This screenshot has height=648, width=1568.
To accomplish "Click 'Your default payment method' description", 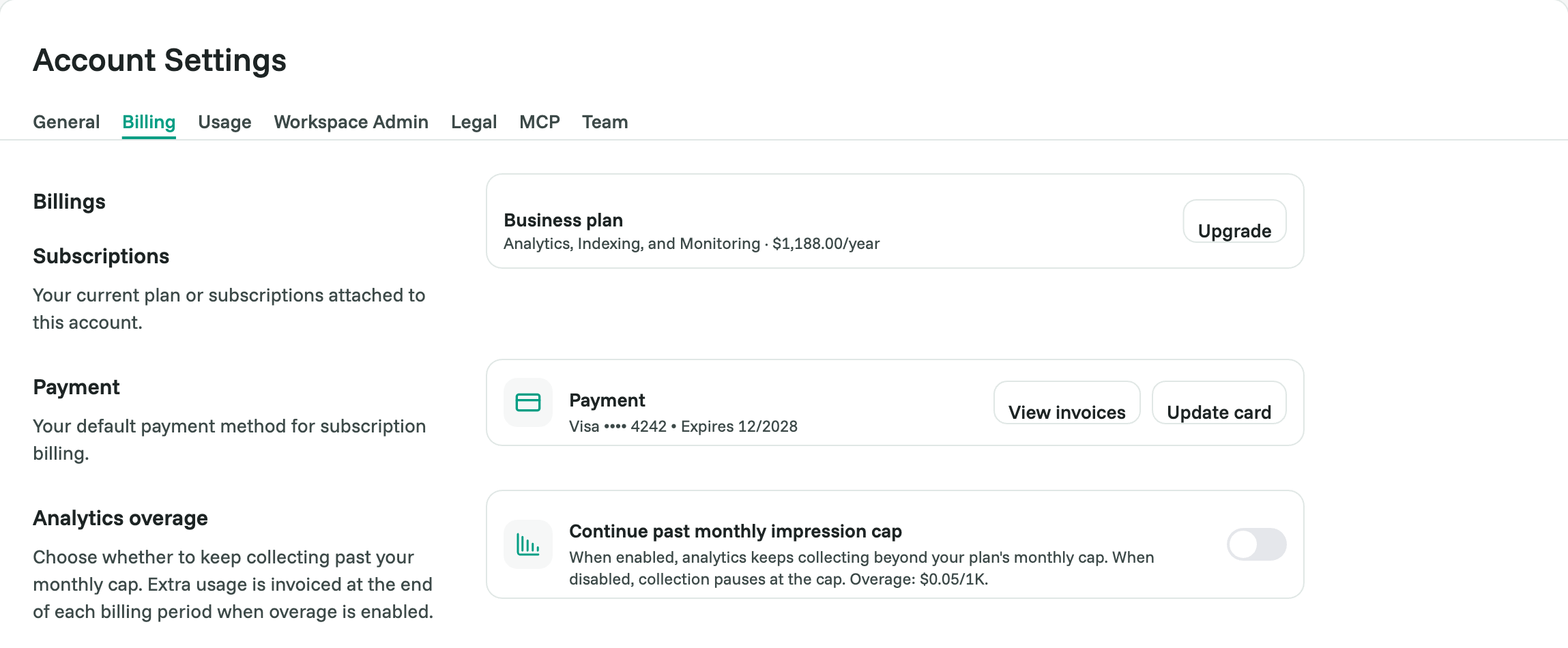I will (229, 440).
